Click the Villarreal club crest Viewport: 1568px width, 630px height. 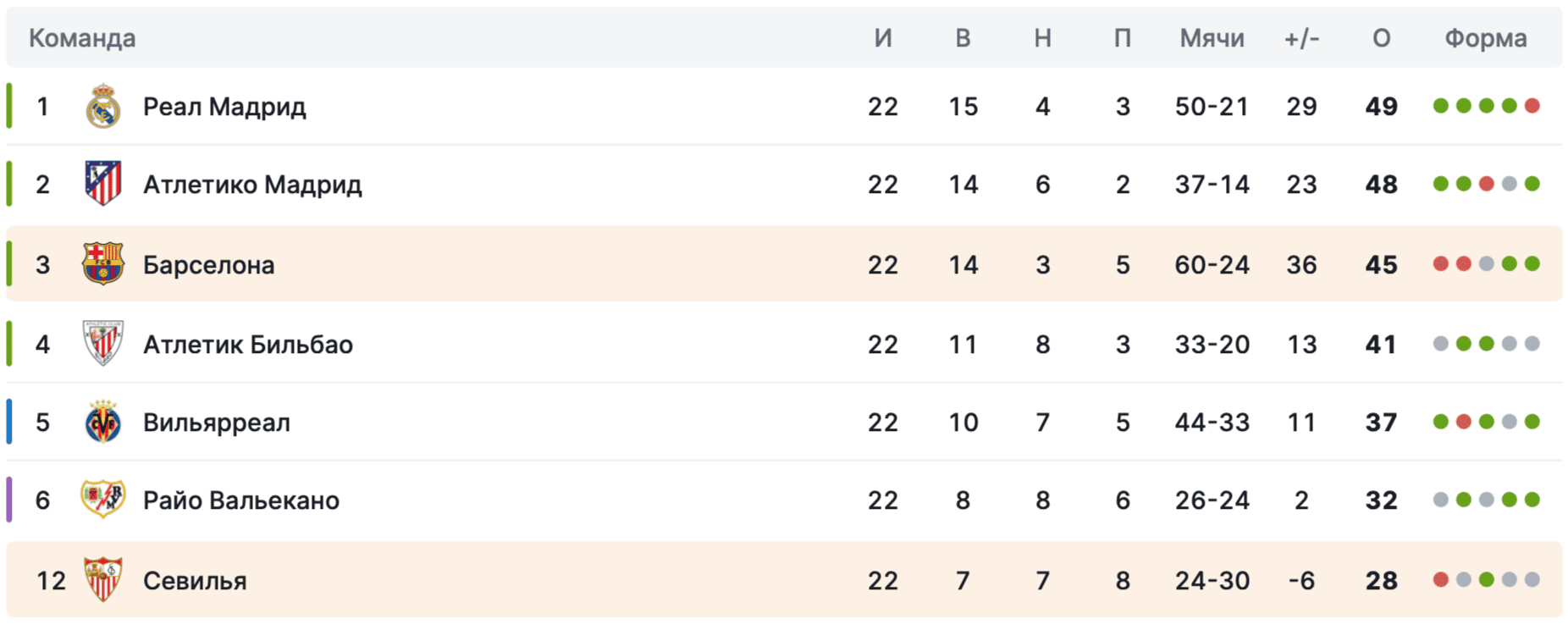point(103,422)
